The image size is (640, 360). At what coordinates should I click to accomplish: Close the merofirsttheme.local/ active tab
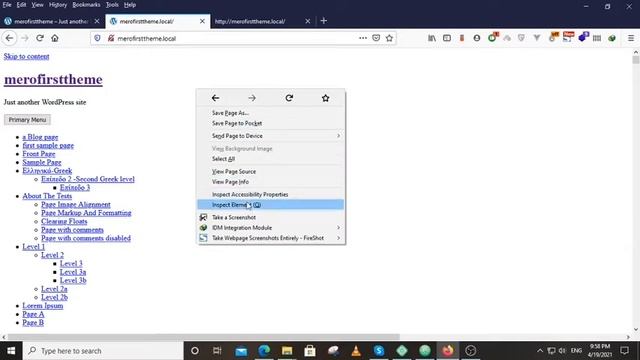(x=202, y=21)
